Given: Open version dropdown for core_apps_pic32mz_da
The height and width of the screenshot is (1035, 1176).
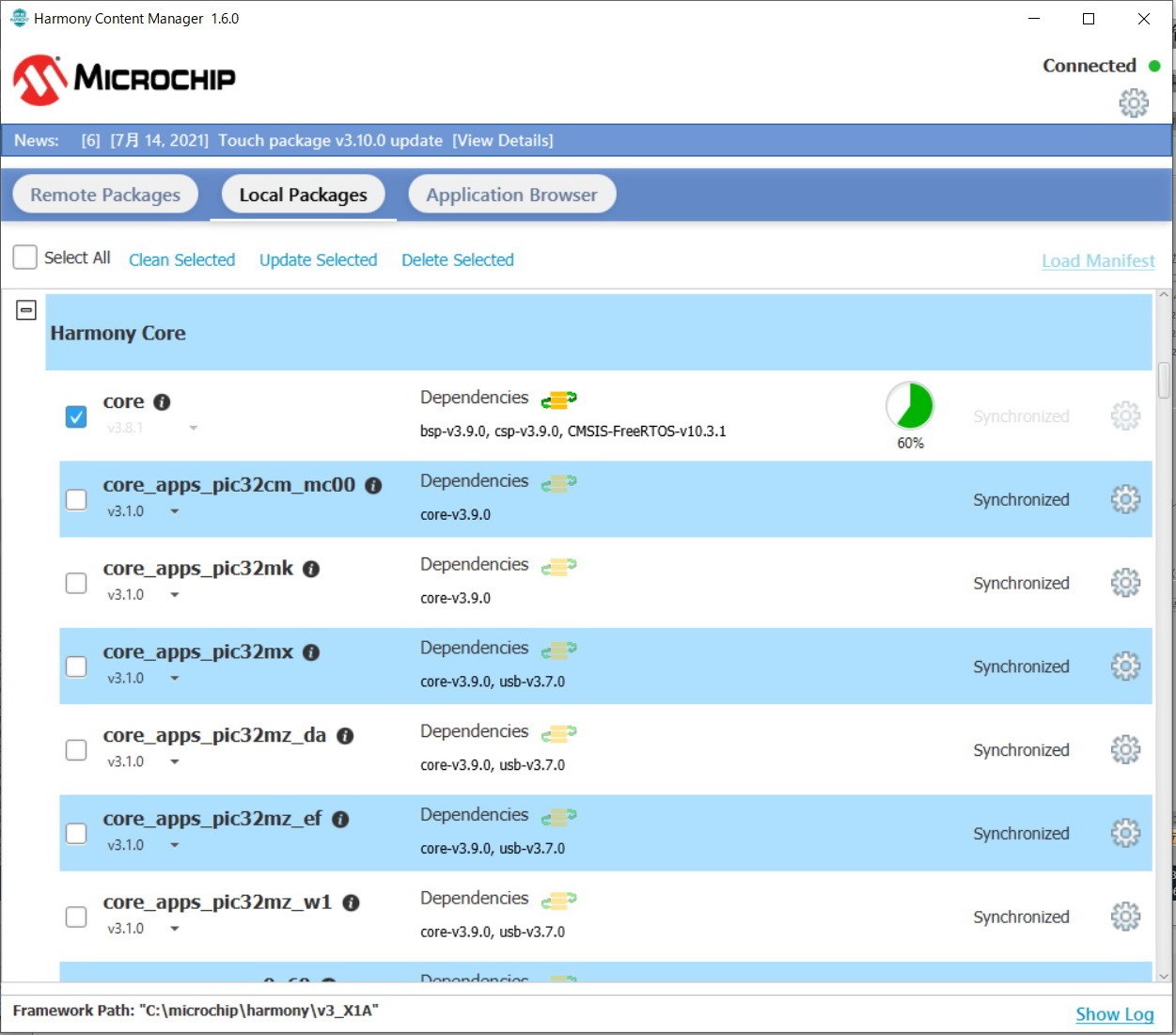Looking at the screenshot, I should coord(175,762).
